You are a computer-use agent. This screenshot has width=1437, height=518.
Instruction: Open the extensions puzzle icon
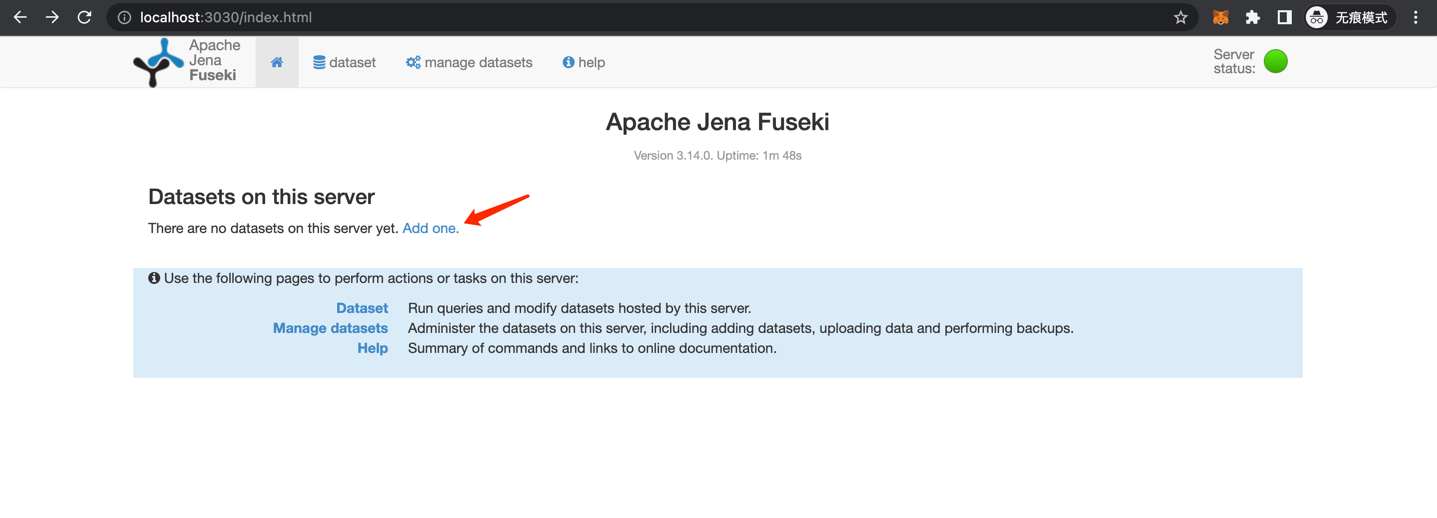tap(1252, 17)
